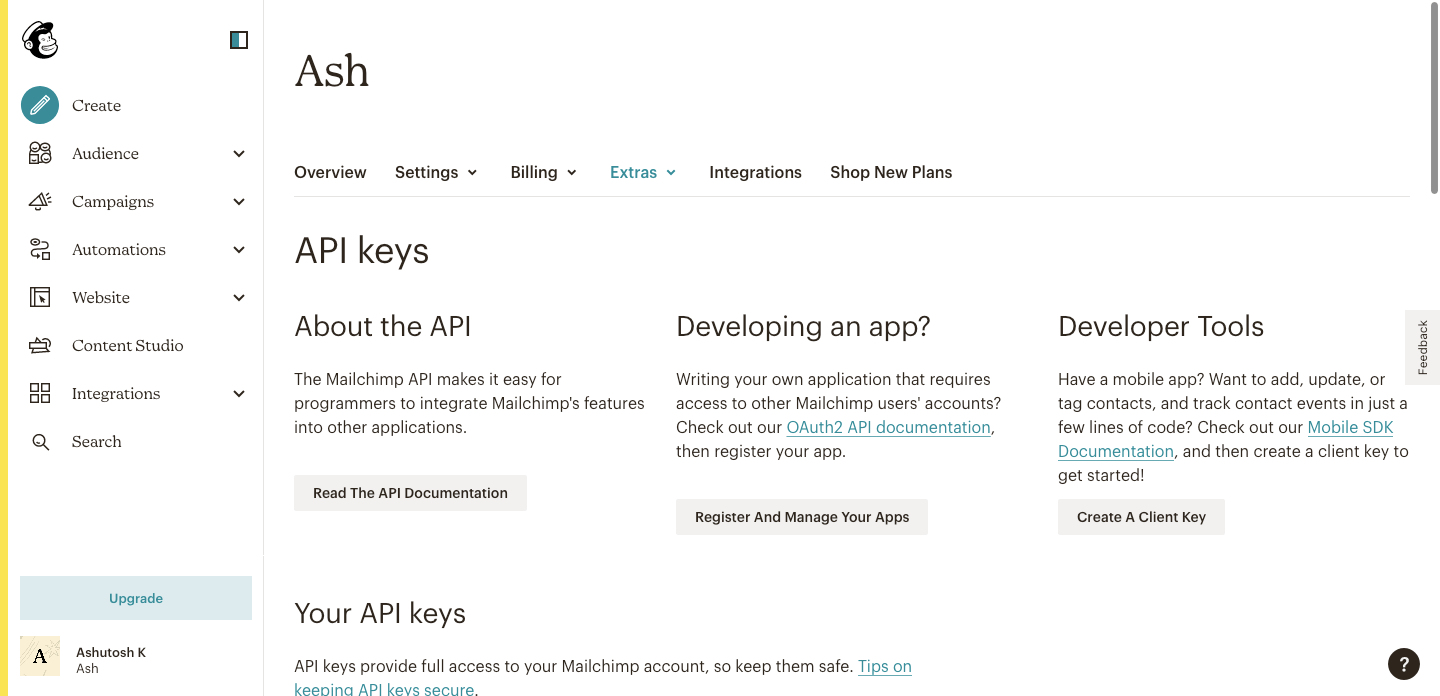Screen dimensions: 1440x696
Task: Open the OAuth2 API documentation link
Action: (x=888, y=427)
